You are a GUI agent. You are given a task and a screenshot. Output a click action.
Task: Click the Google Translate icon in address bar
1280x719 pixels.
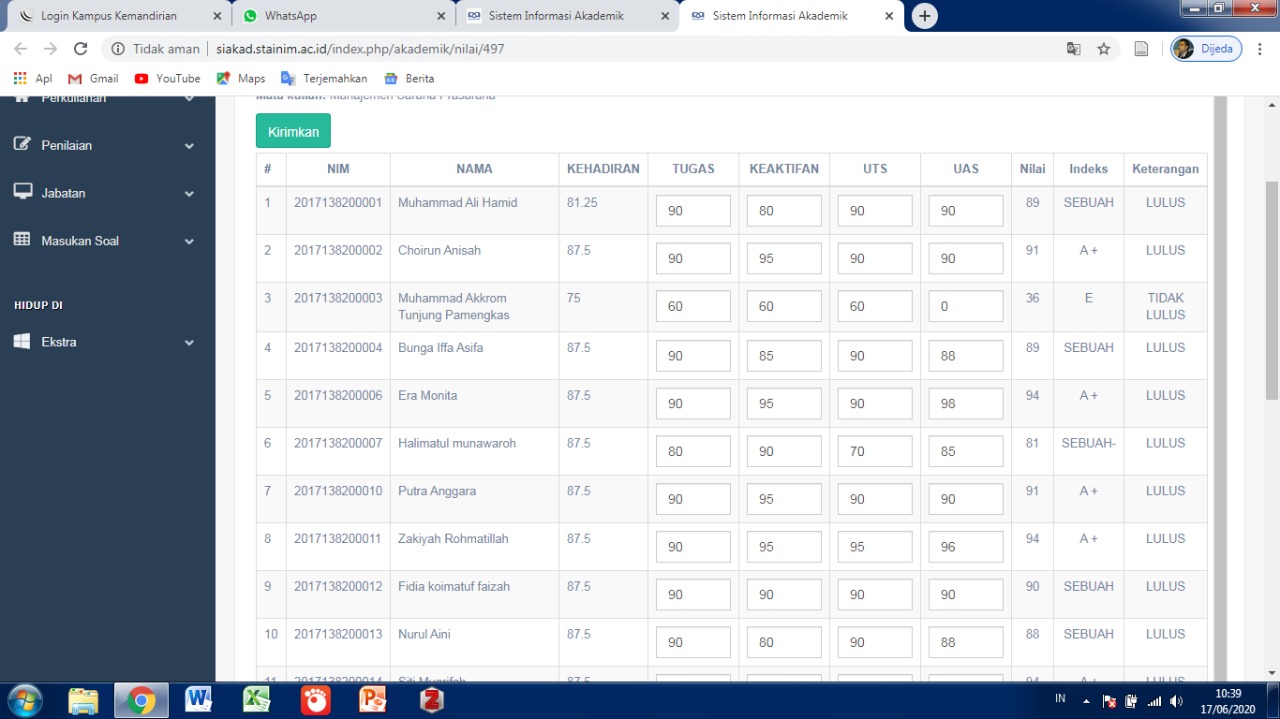[1074, 49]
